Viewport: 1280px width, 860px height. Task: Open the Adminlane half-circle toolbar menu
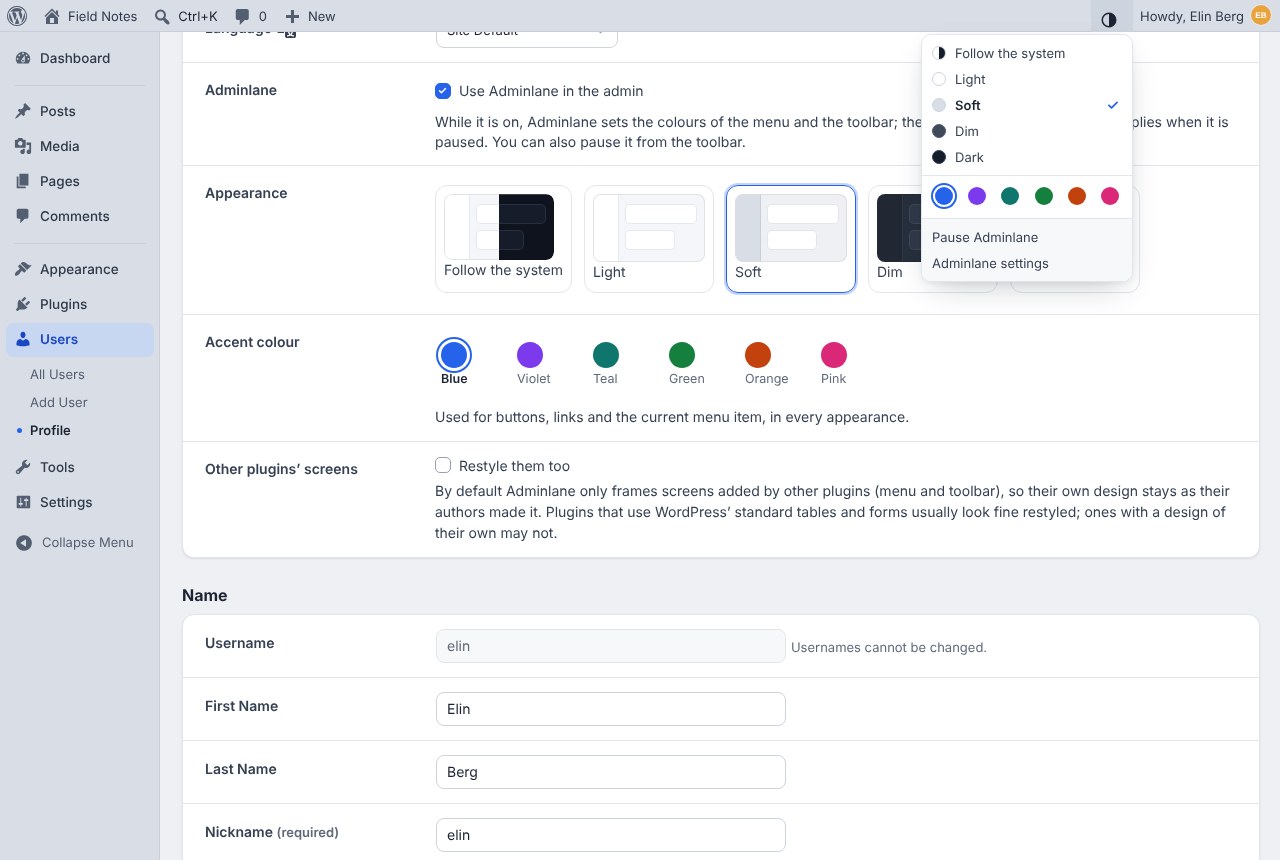[1108, 18]
